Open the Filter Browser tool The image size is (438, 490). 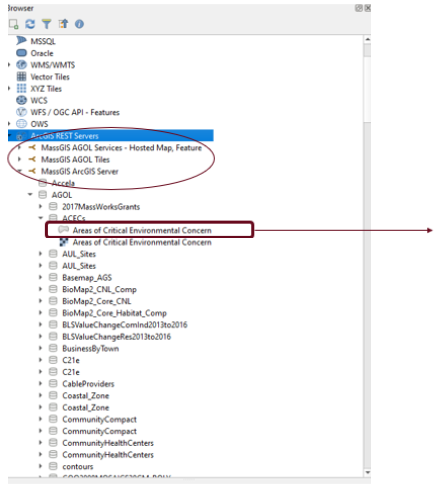[x=46, y=24]
